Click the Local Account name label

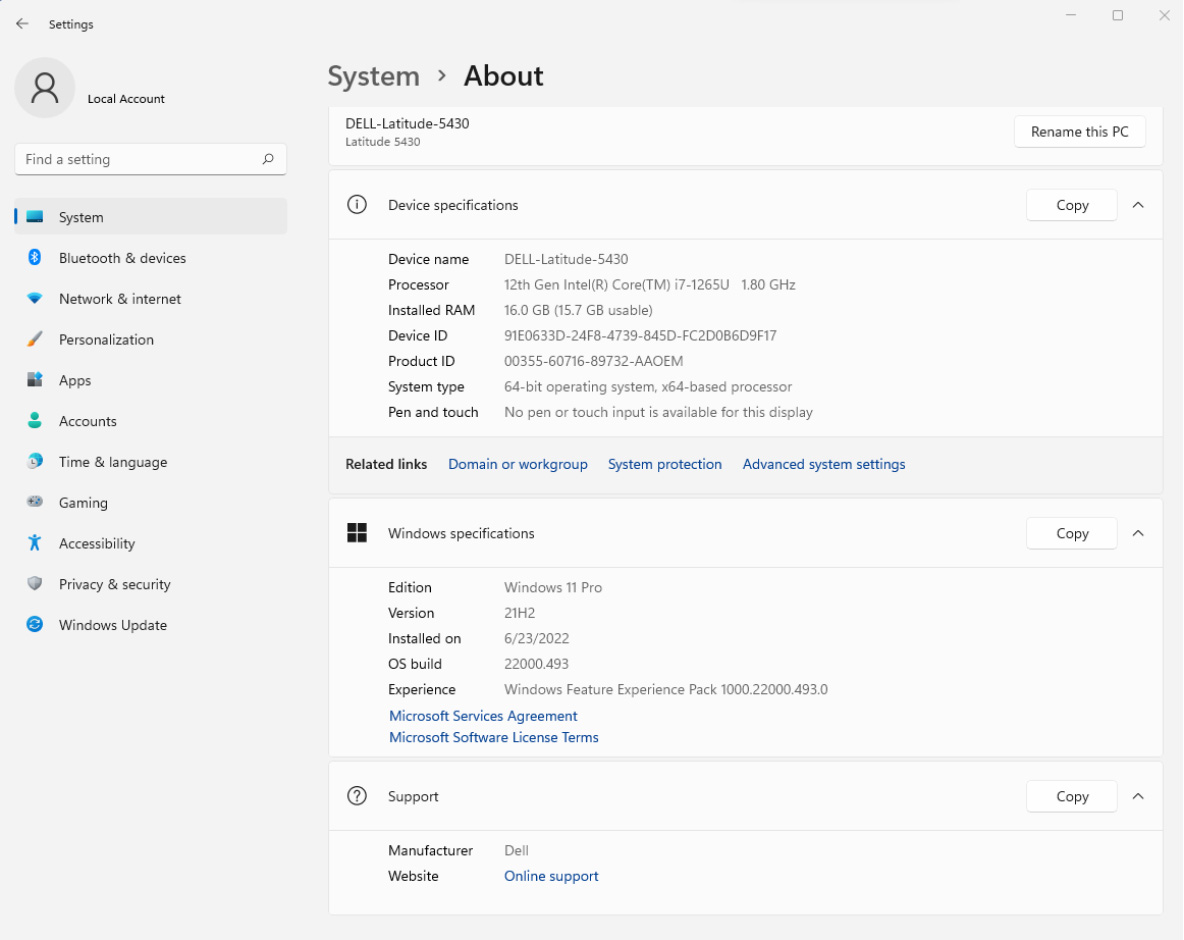tap(125, 99)
